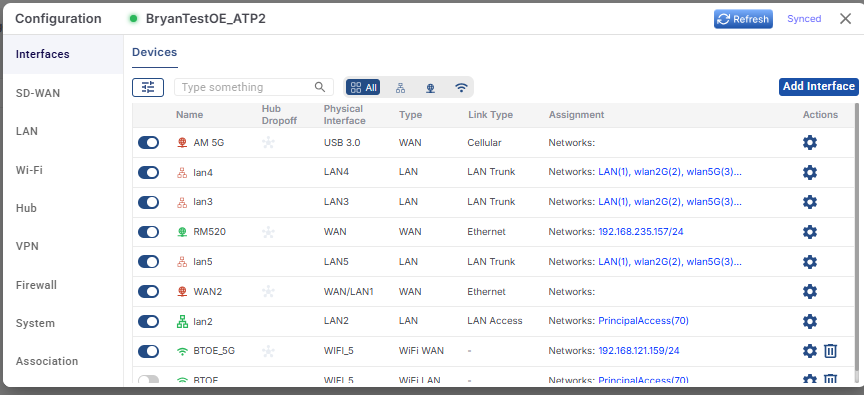
Task: Open RM520 network 192.168.235.157/24 link
Action: coord(641,232)
